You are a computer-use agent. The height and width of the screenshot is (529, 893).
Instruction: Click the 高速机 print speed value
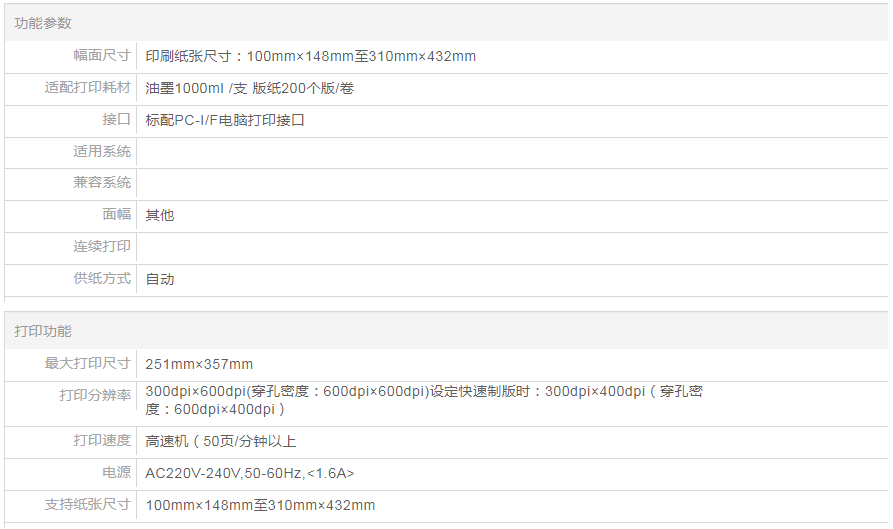[x=220, y=441]
